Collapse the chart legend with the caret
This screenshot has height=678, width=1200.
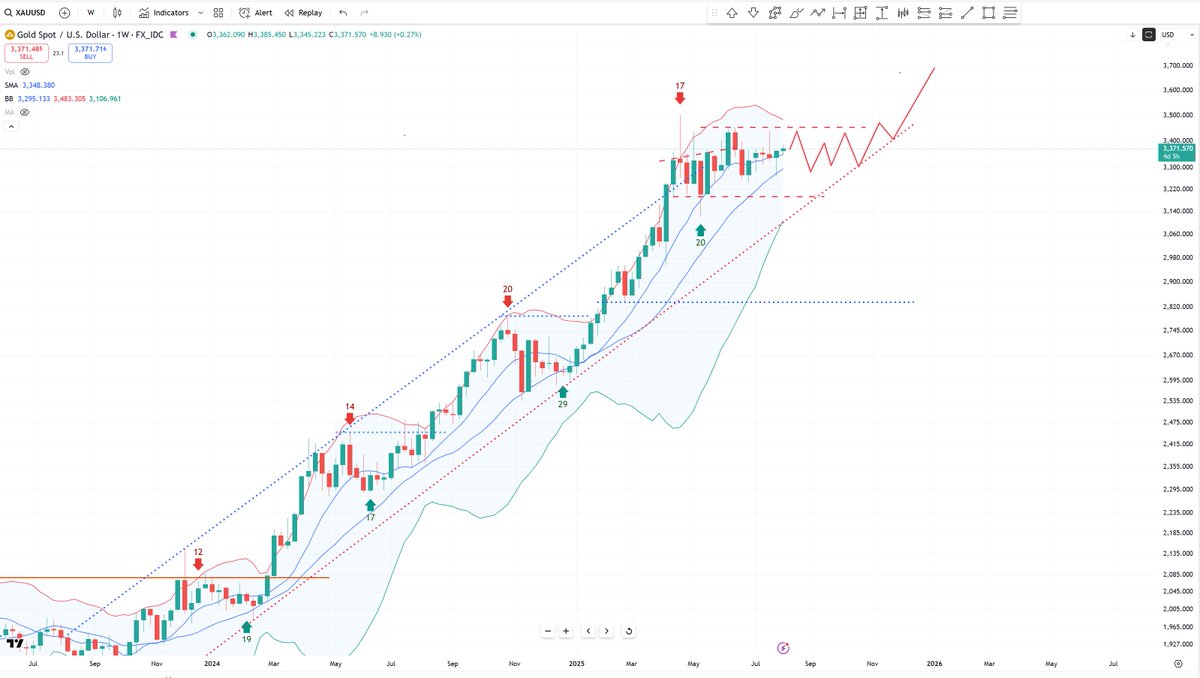point(10,125)
